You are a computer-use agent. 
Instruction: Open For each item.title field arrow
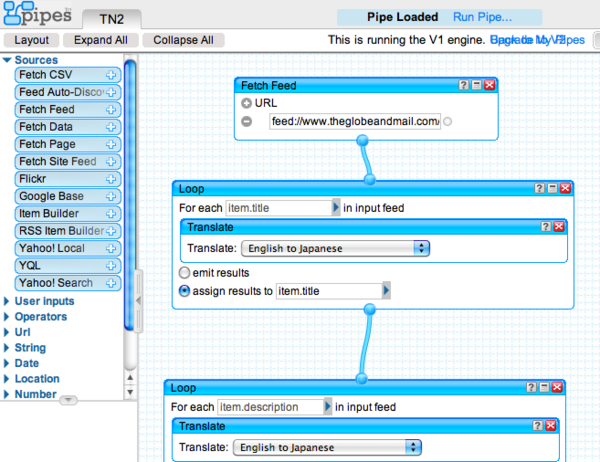tap(336, 208)
